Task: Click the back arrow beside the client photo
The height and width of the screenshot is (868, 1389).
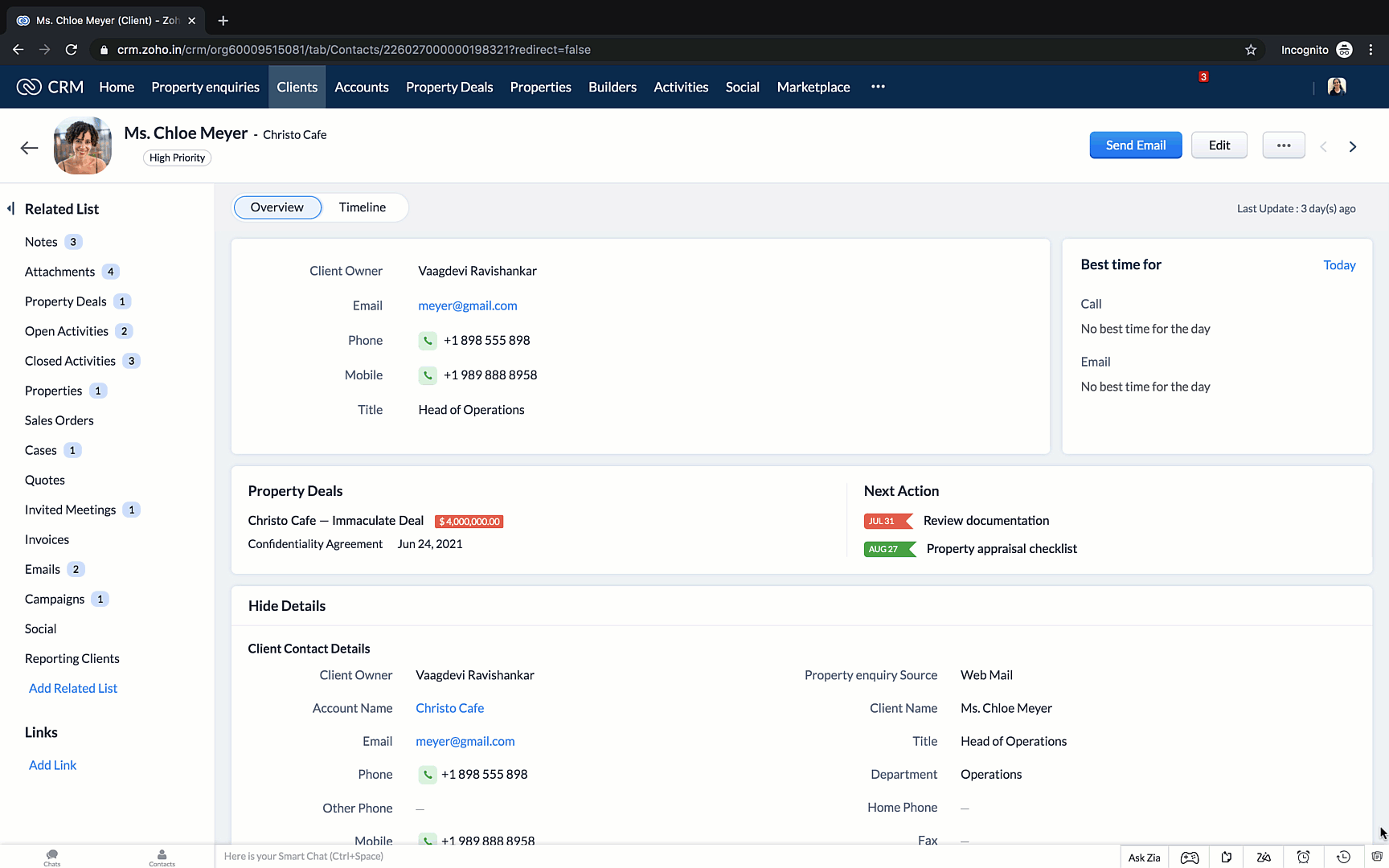Action: [30, 148]
